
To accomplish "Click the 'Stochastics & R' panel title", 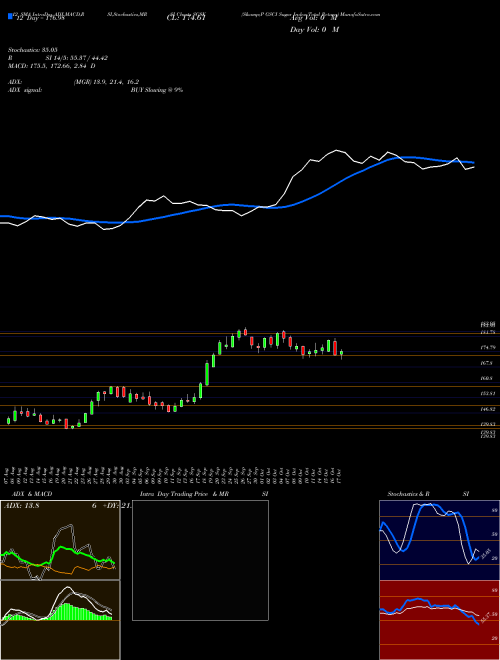I will pos(408,494).
